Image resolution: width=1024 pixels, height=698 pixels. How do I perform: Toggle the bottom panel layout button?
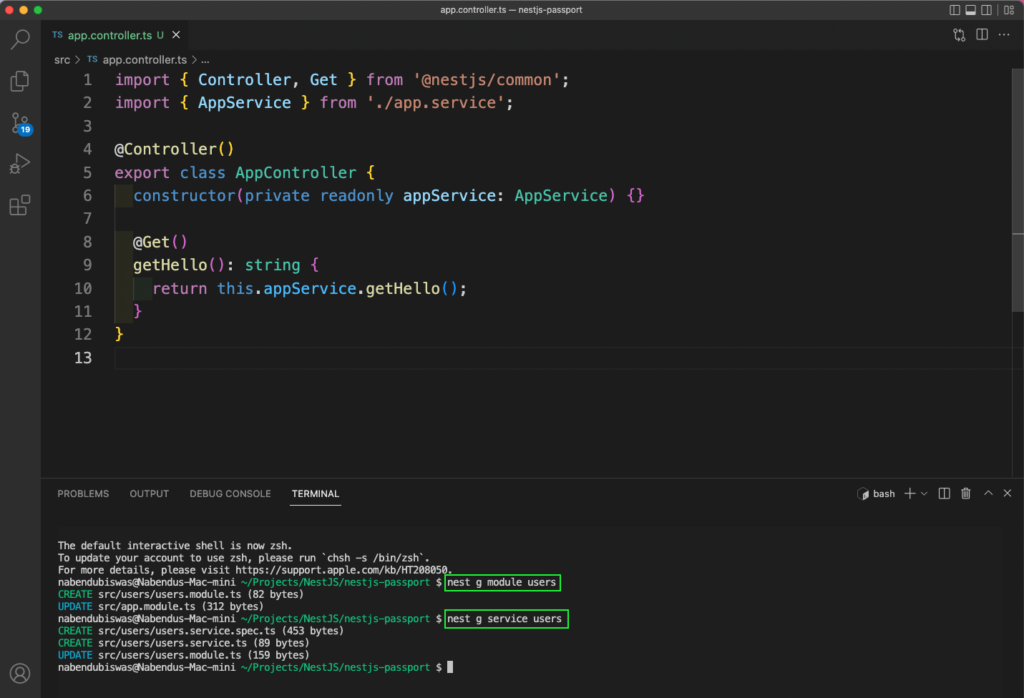971,10
